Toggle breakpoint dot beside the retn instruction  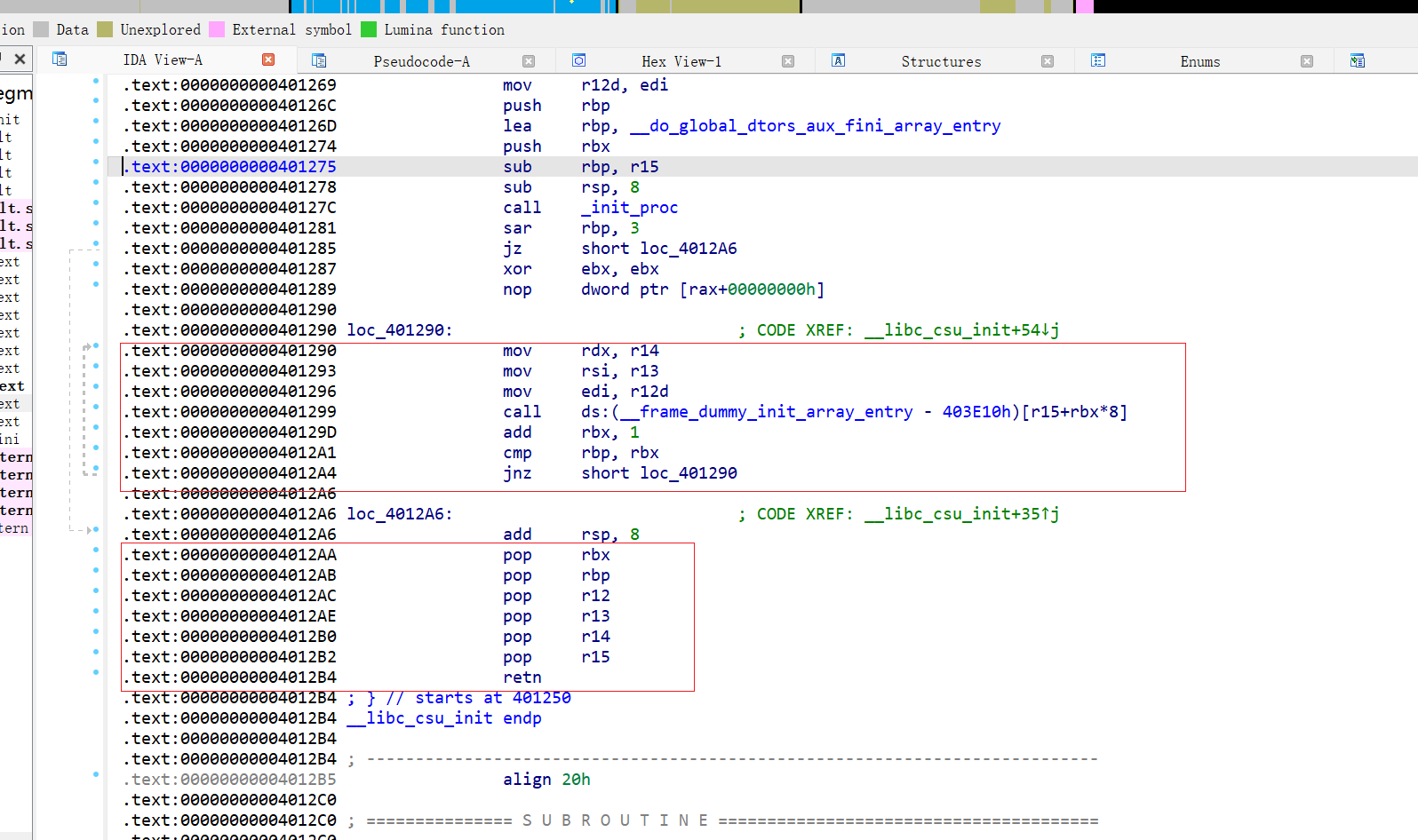96,672
